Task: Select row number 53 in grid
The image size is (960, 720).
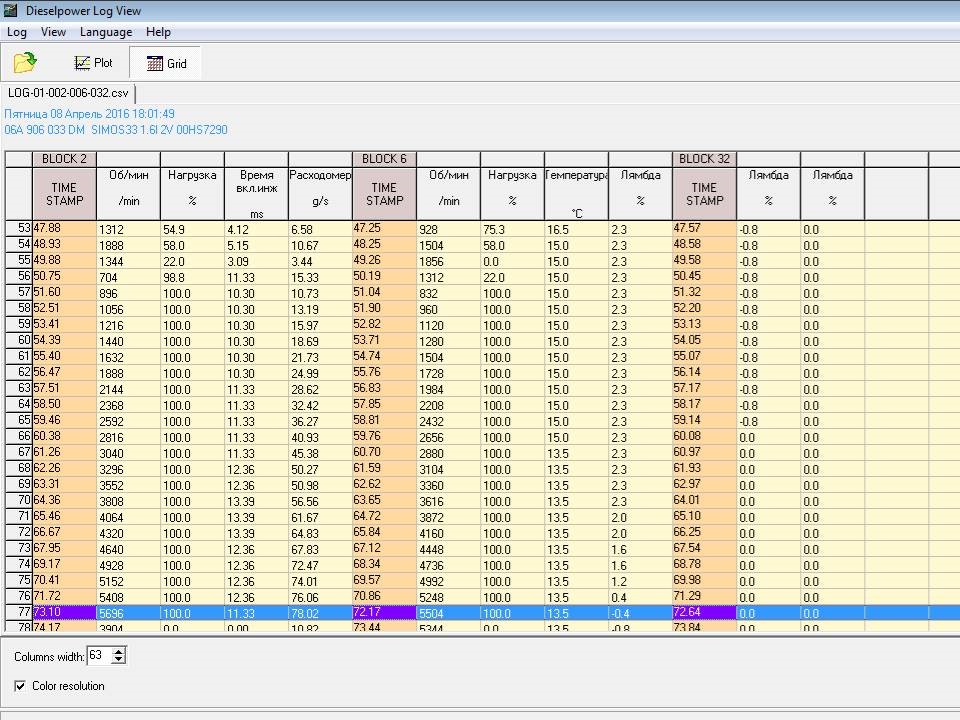Action: (19, 228)
